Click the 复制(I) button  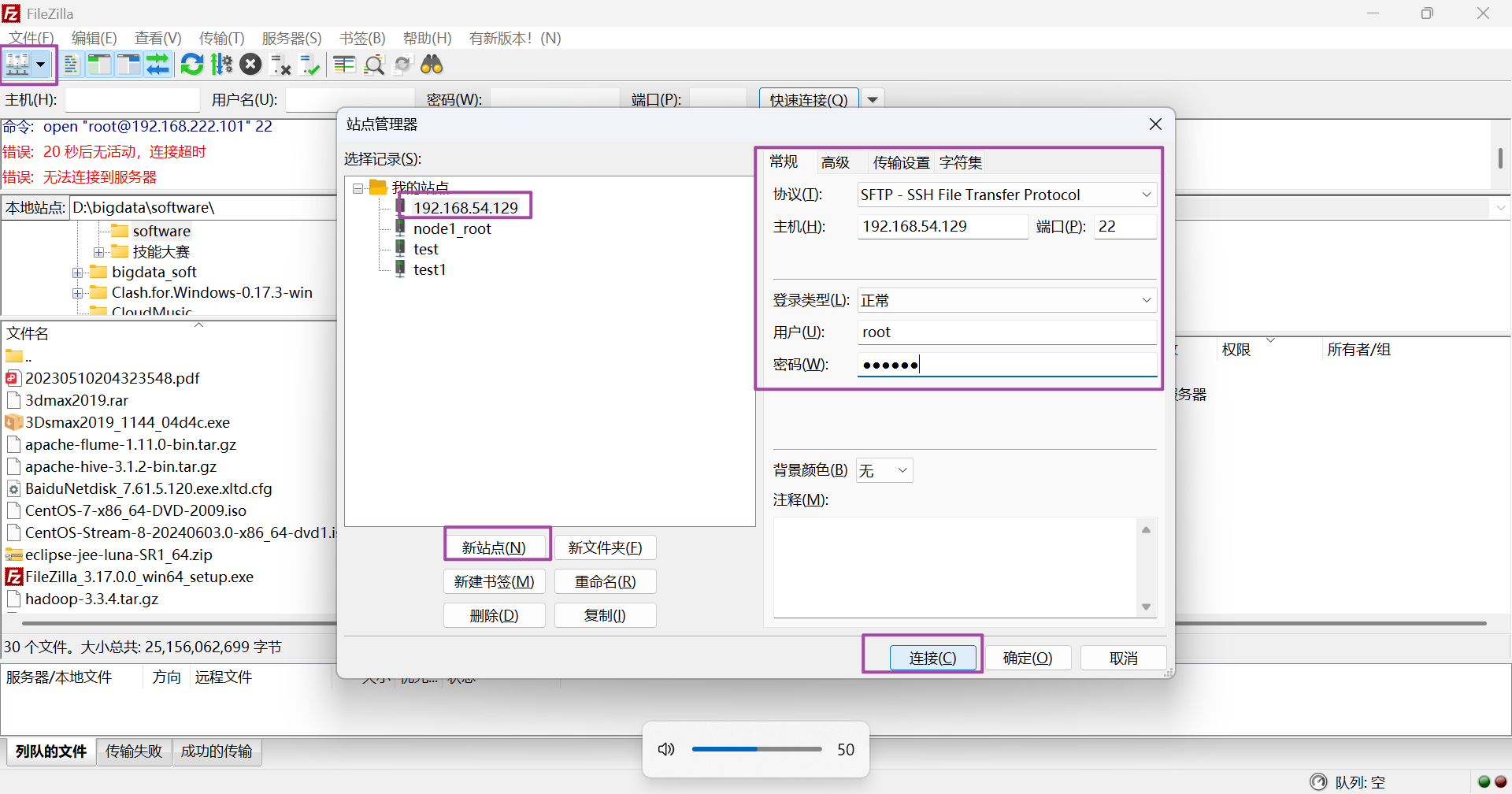605,615
